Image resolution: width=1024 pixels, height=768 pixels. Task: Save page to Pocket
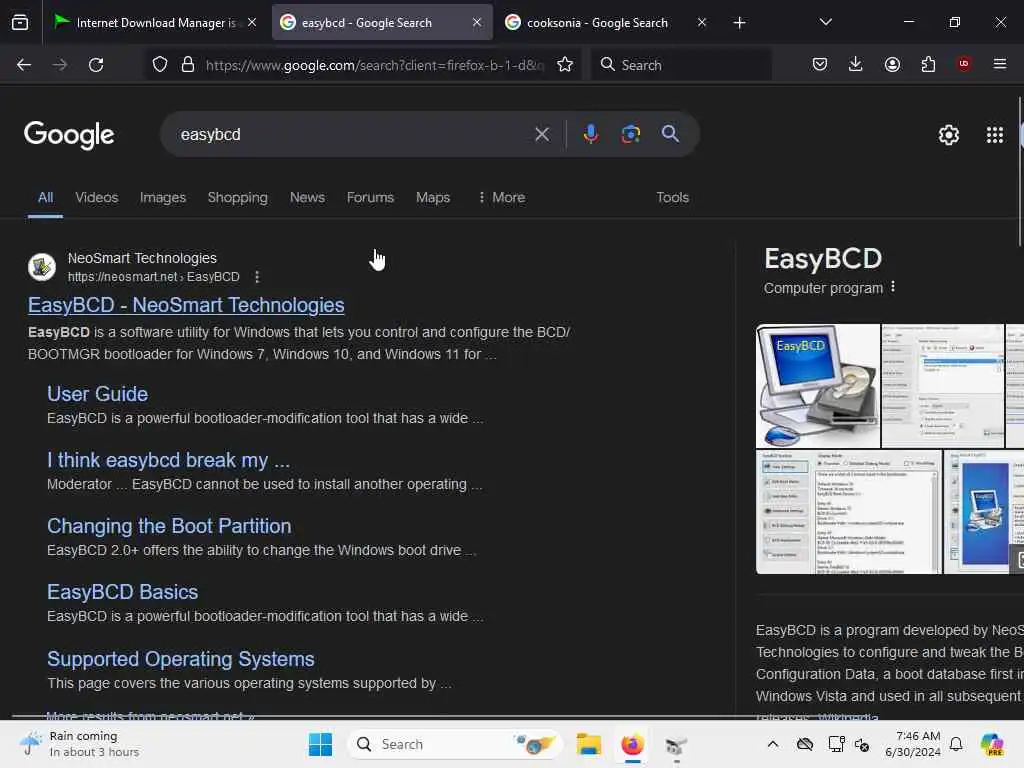[820, 64]
